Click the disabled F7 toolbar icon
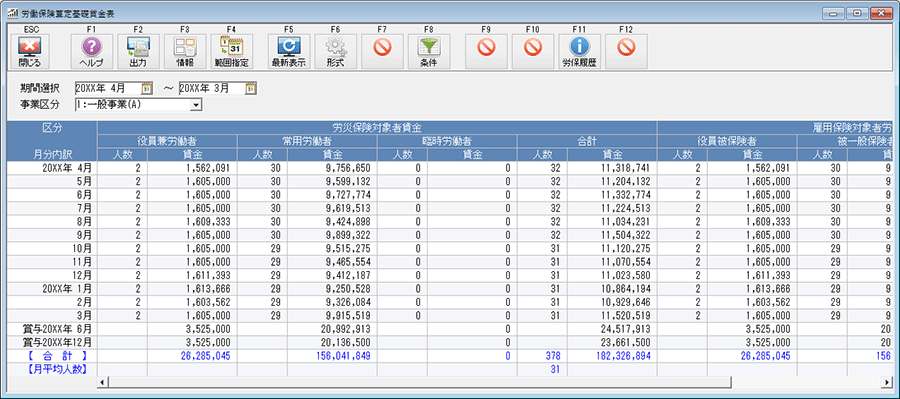This screenshot has width=900, height=399. pyautogui.click(x=382, y=52)
